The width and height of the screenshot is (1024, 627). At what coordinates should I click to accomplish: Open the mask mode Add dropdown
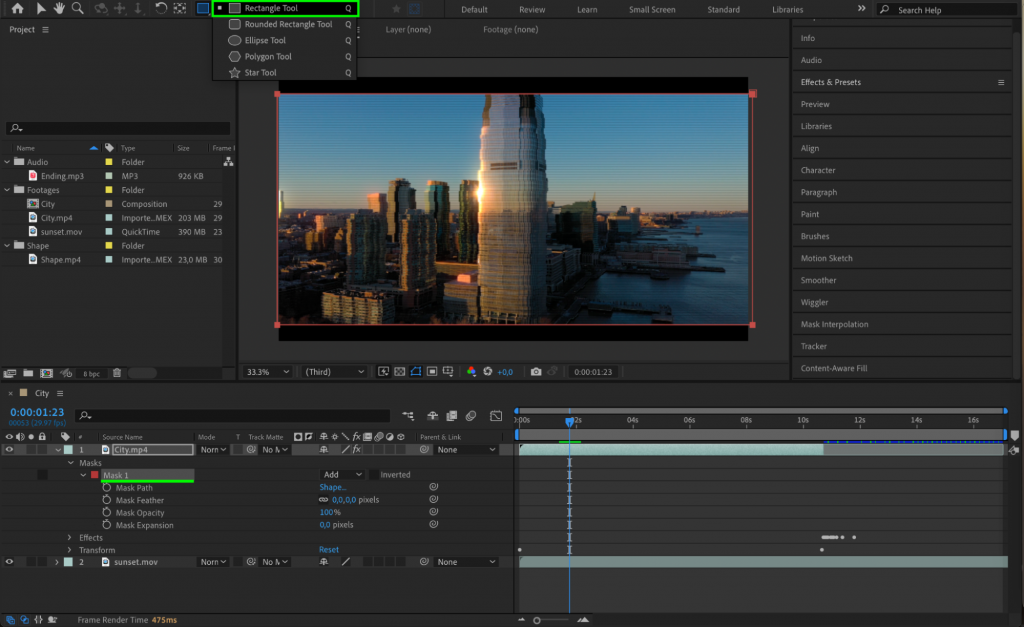[340, 474]
